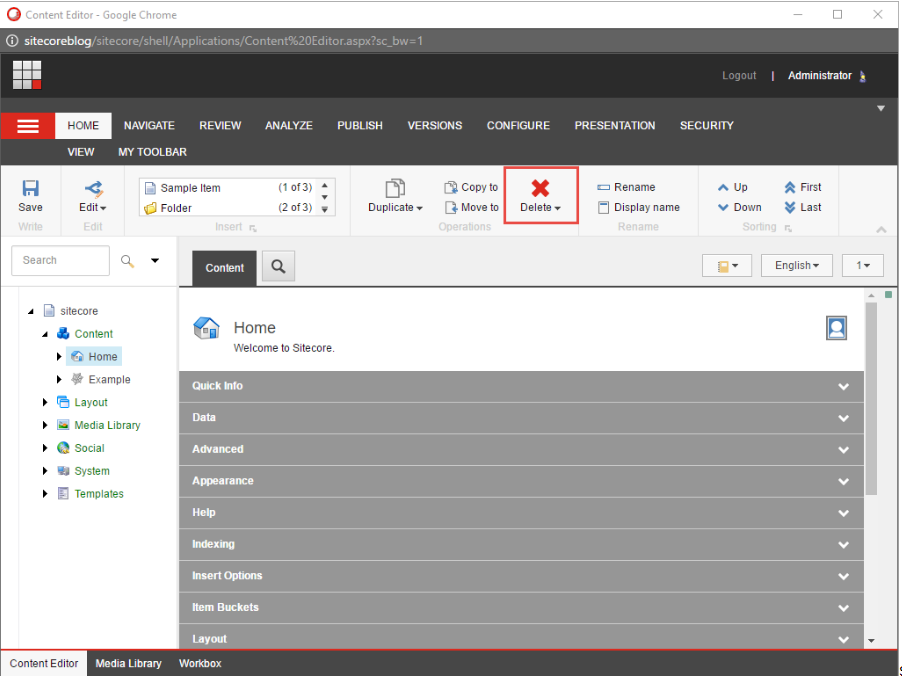
Task: Open the Delete dropdown arrow
Action: pyautogui.click(x=557, y=208)
